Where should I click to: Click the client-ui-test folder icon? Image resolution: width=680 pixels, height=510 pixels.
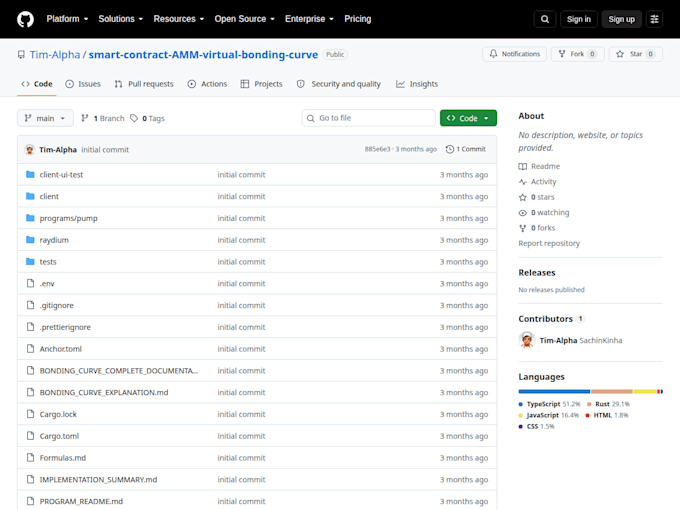click(x=30, y=174)
